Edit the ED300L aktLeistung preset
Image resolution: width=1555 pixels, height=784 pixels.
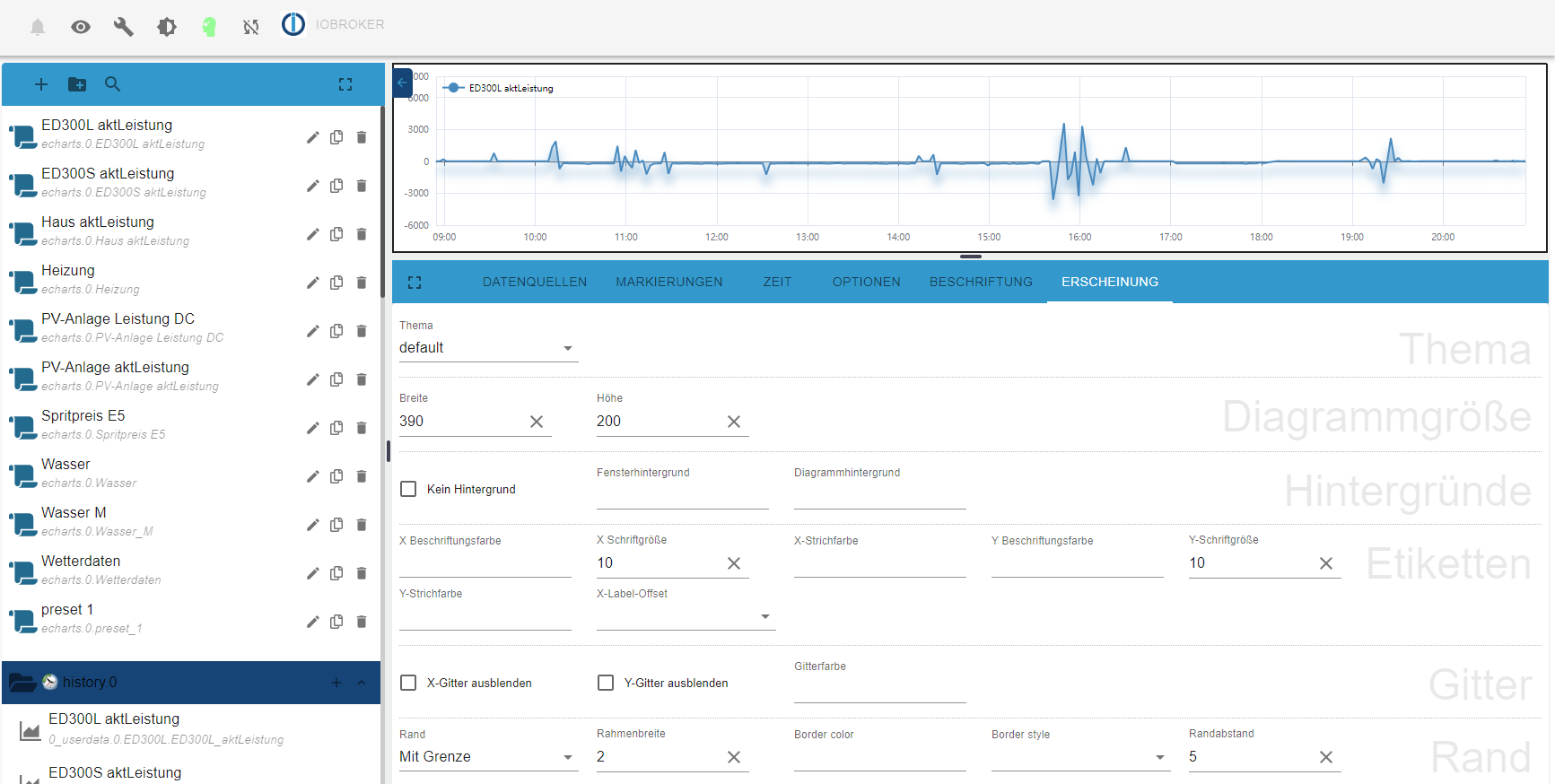tap(312, 137)
